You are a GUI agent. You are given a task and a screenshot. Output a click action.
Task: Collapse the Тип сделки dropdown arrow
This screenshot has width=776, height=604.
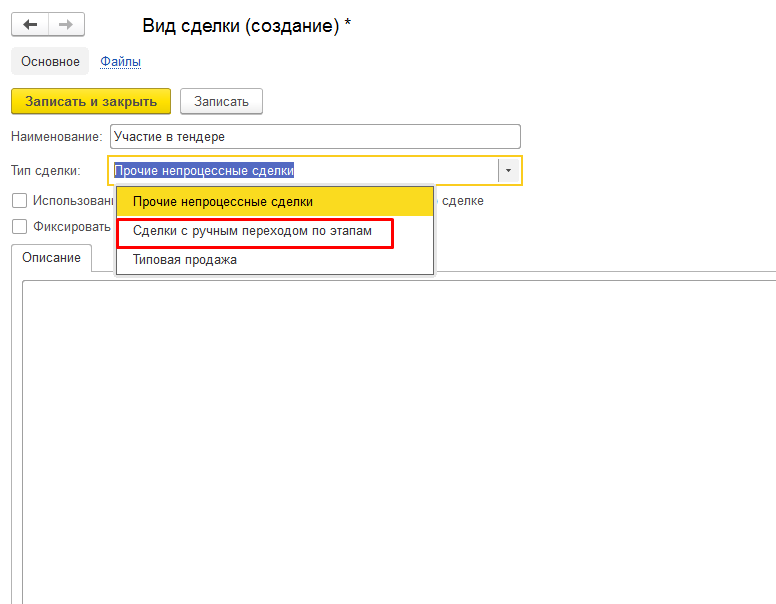click(x=508, y=171)
